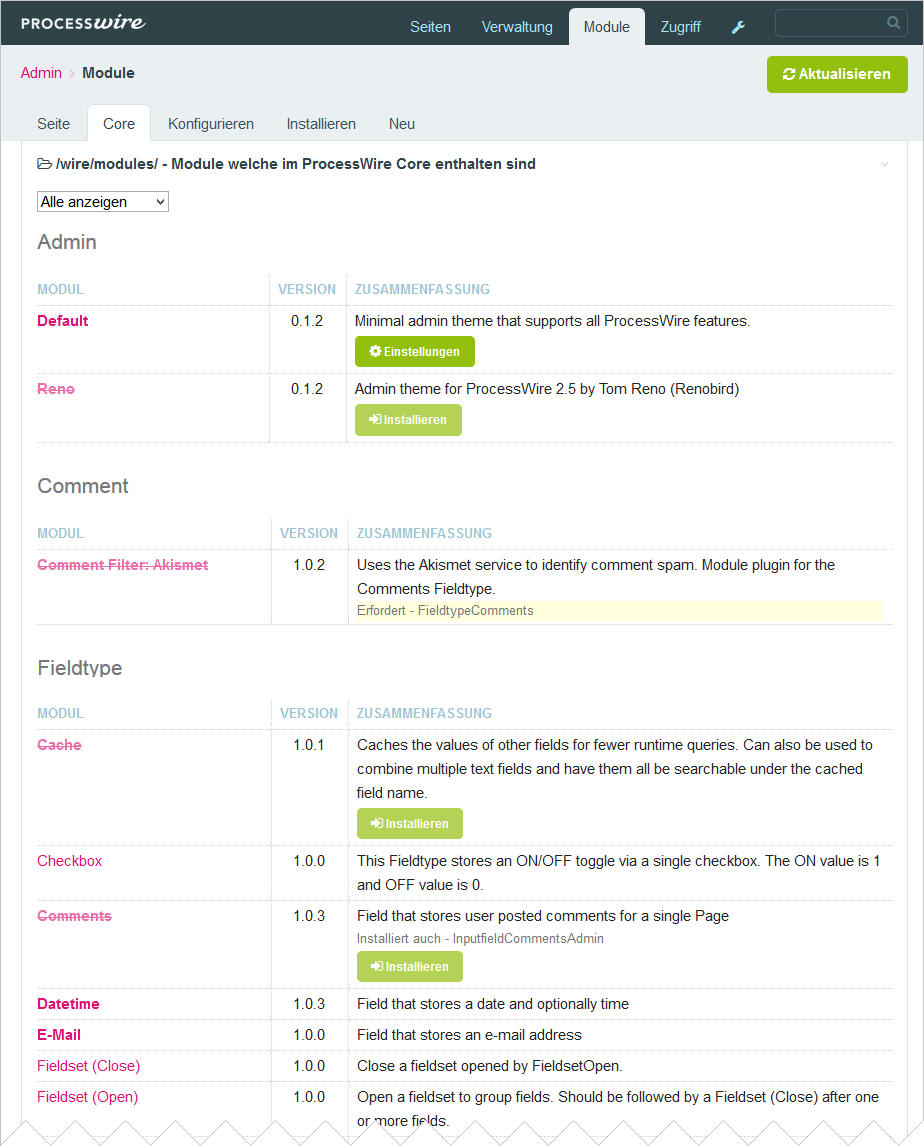This screenshot has width=924, height=1146.
Task: Open the Seiten top menu
Action: pyautogui.click(x=430, y=27)
